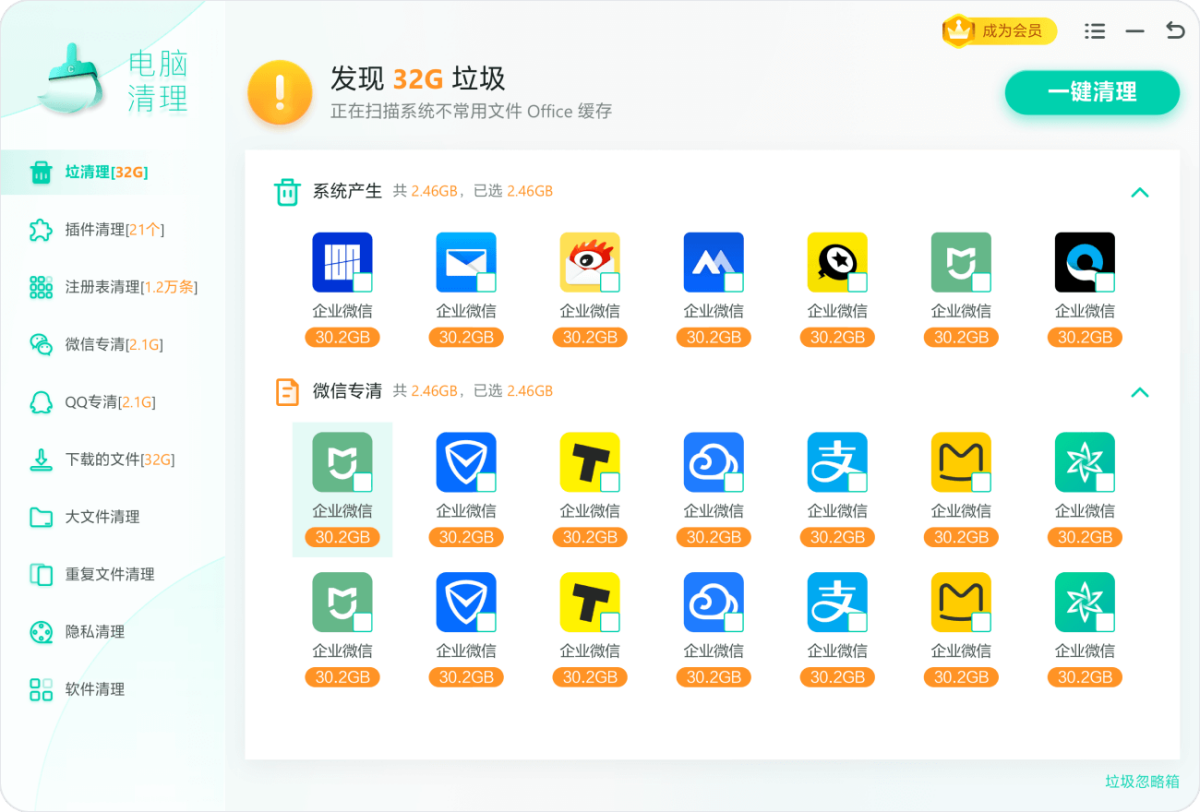Open 软件清理 from the sidebar
1200x812 pixels.
tap(41, 689)
